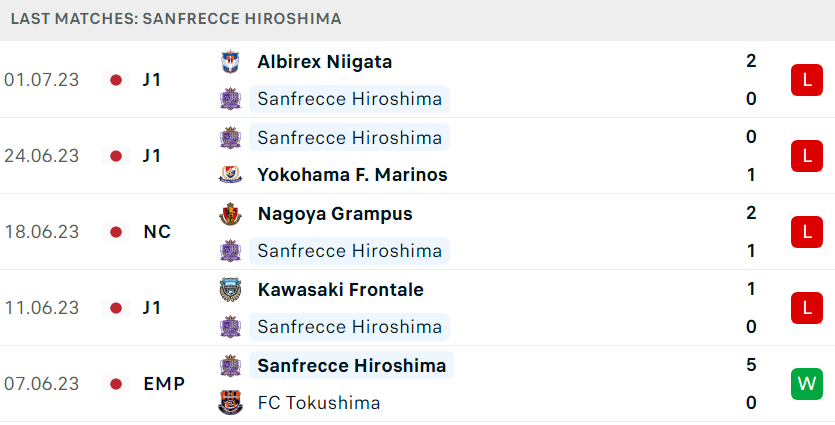Select the EMP competition label
Screen dimensions: 835x425
[164, 384]
